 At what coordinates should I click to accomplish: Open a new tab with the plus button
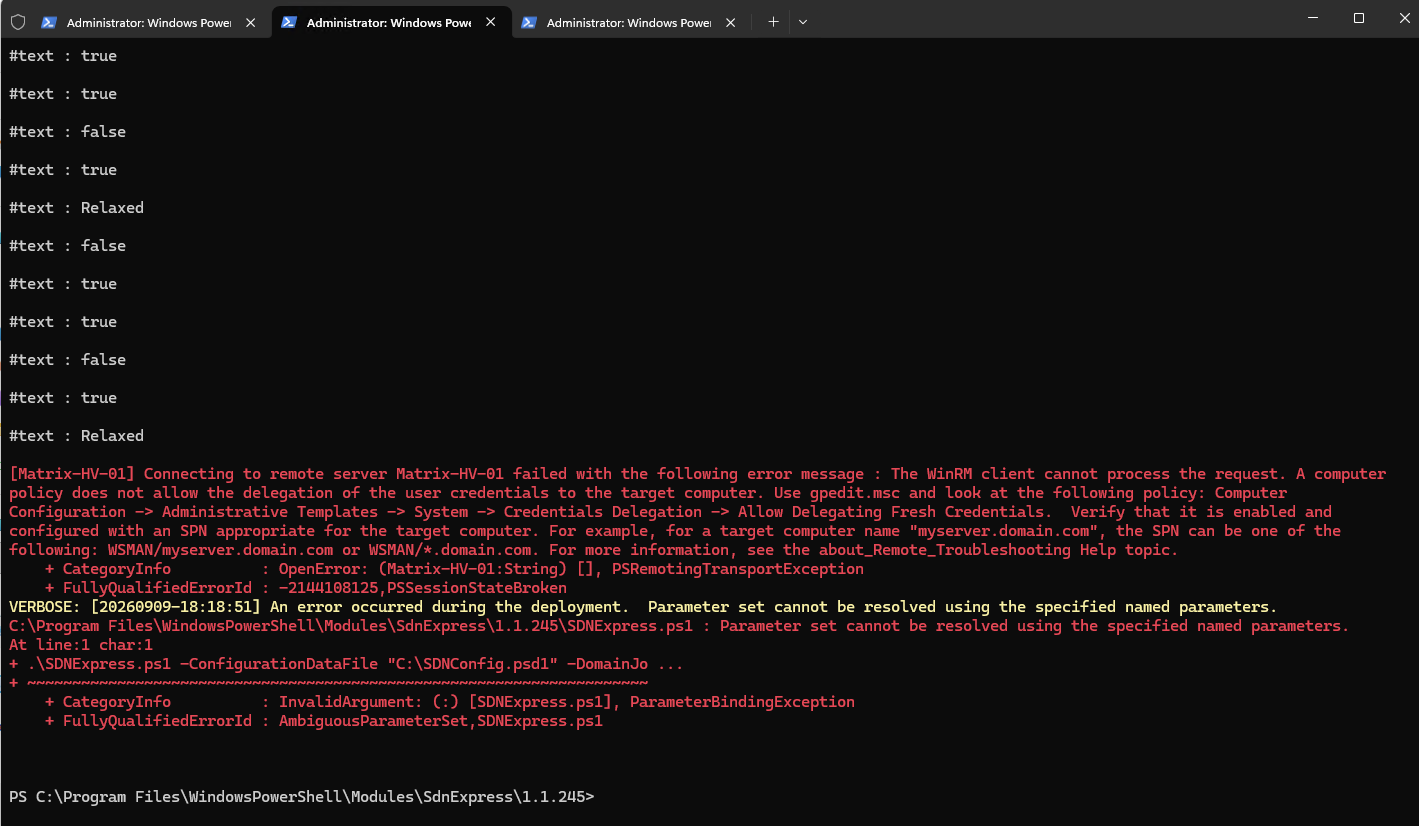click(773, 21)
